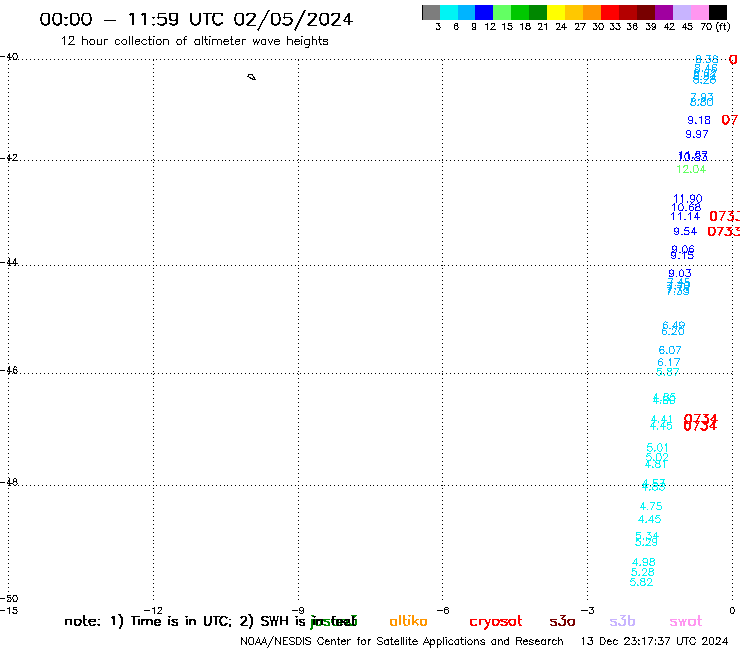The width and height of the screenshot is (740, 650).
Task: Click the -12 longitude axis label
Action: (x=153, y=610)
